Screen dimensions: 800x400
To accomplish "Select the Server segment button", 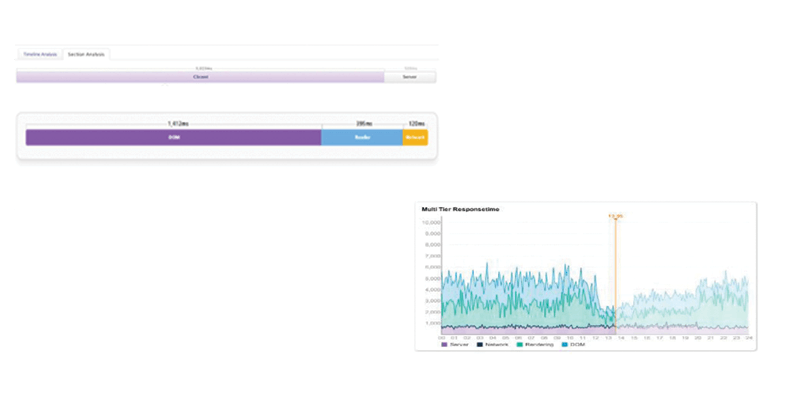I will [410, 76].
